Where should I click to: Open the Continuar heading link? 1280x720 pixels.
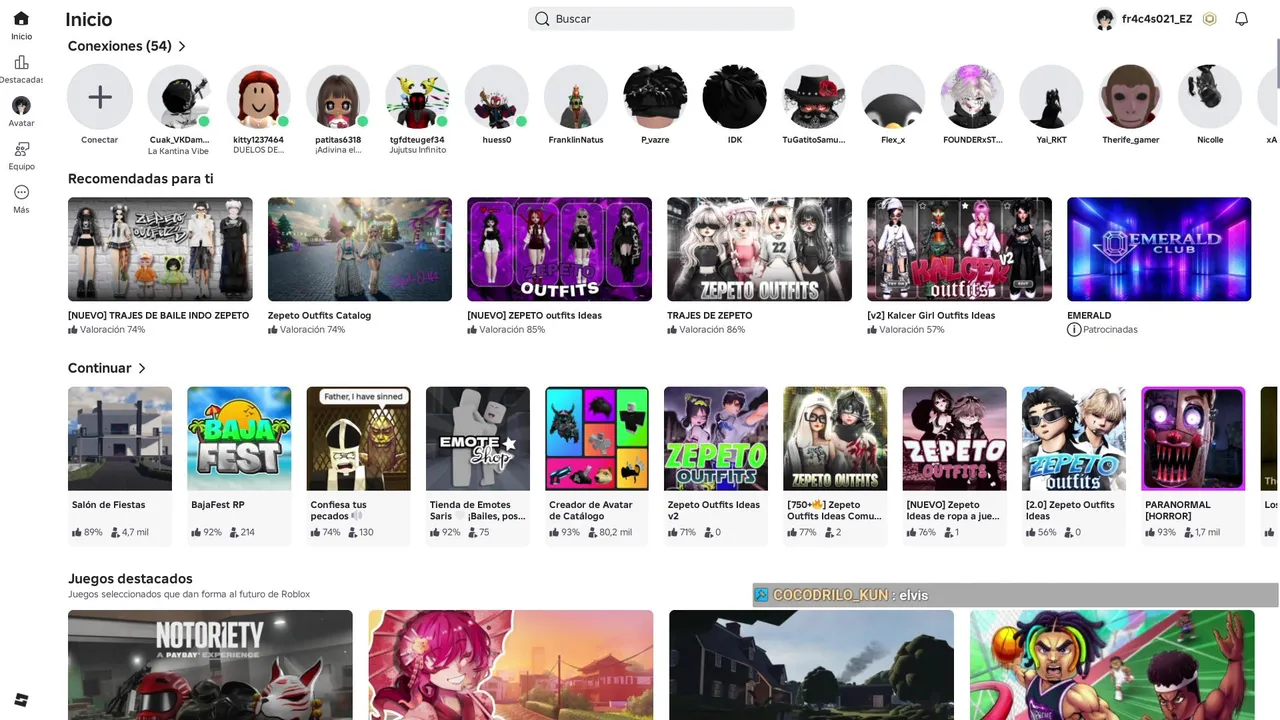(x=100, y=368)
